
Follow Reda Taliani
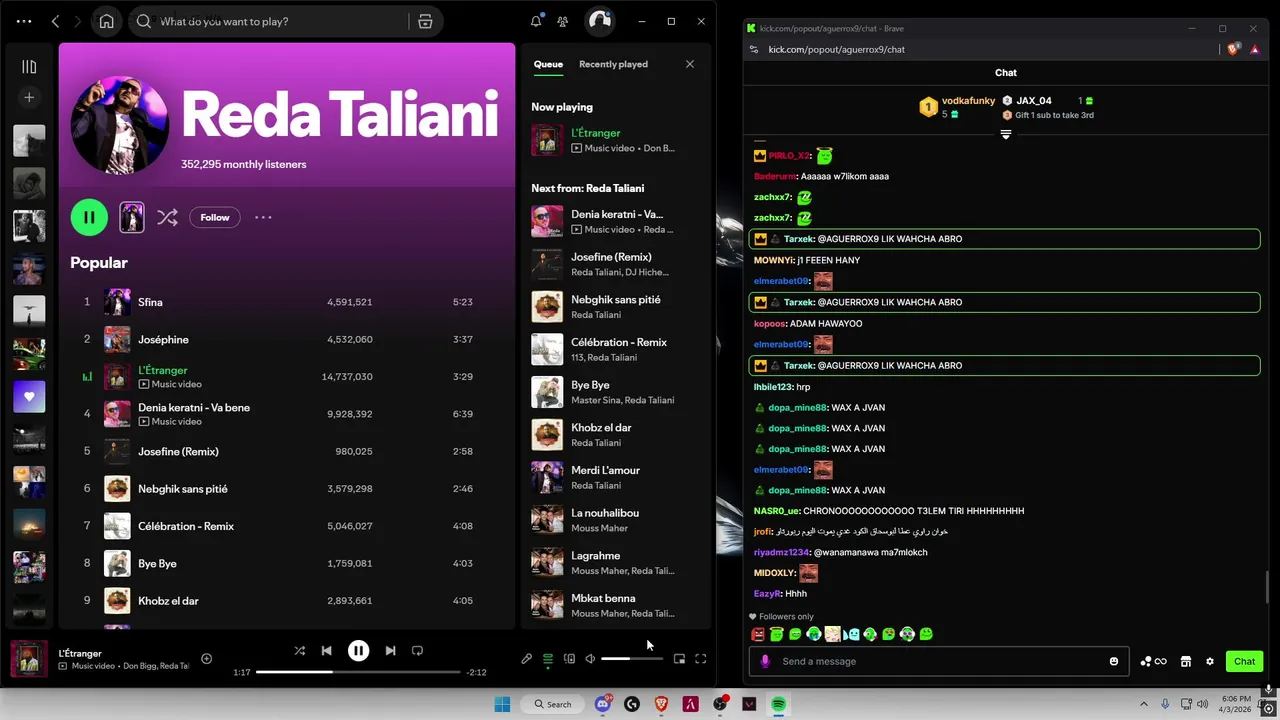[x=215, y=217]
